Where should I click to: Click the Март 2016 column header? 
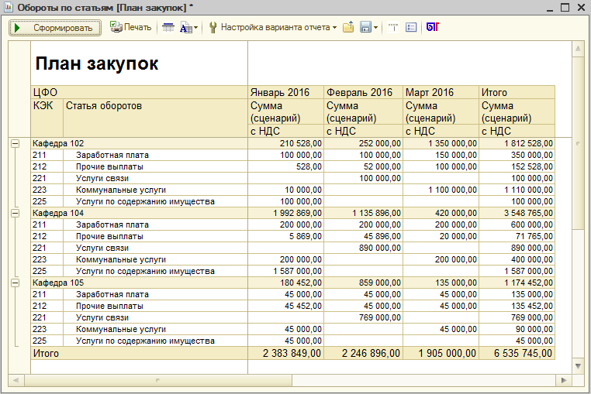pos(441,92)
